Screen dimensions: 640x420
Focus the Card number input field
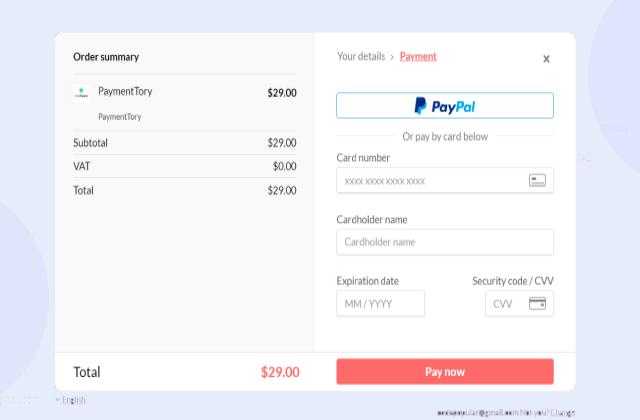[430, 181]
